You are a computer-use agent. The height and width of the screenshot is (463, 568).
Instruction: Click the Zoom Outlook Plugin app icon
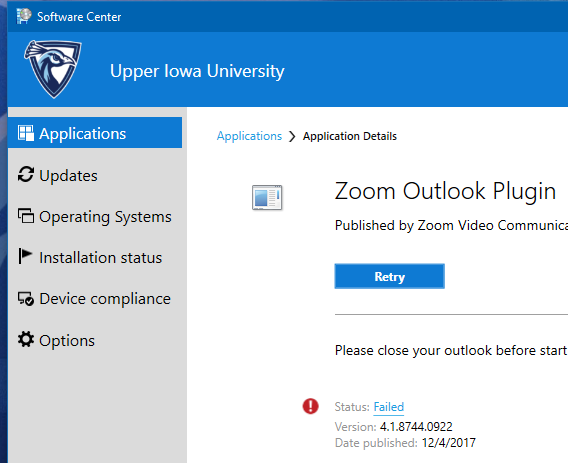tap(267, 197)
